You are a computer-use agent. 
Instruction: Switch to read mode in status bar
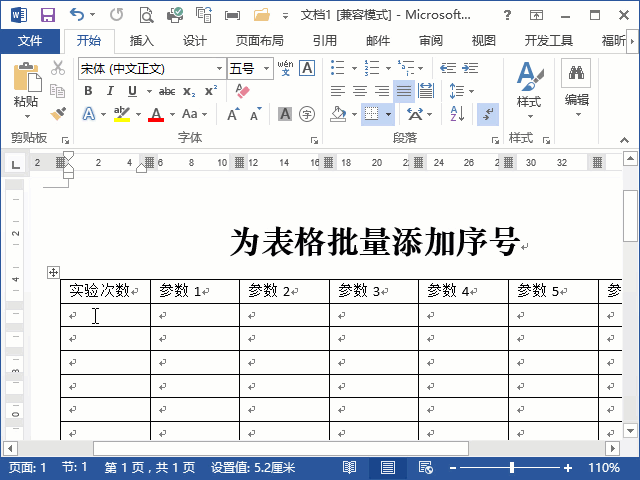pyautogui.click(x=349, y=467)
